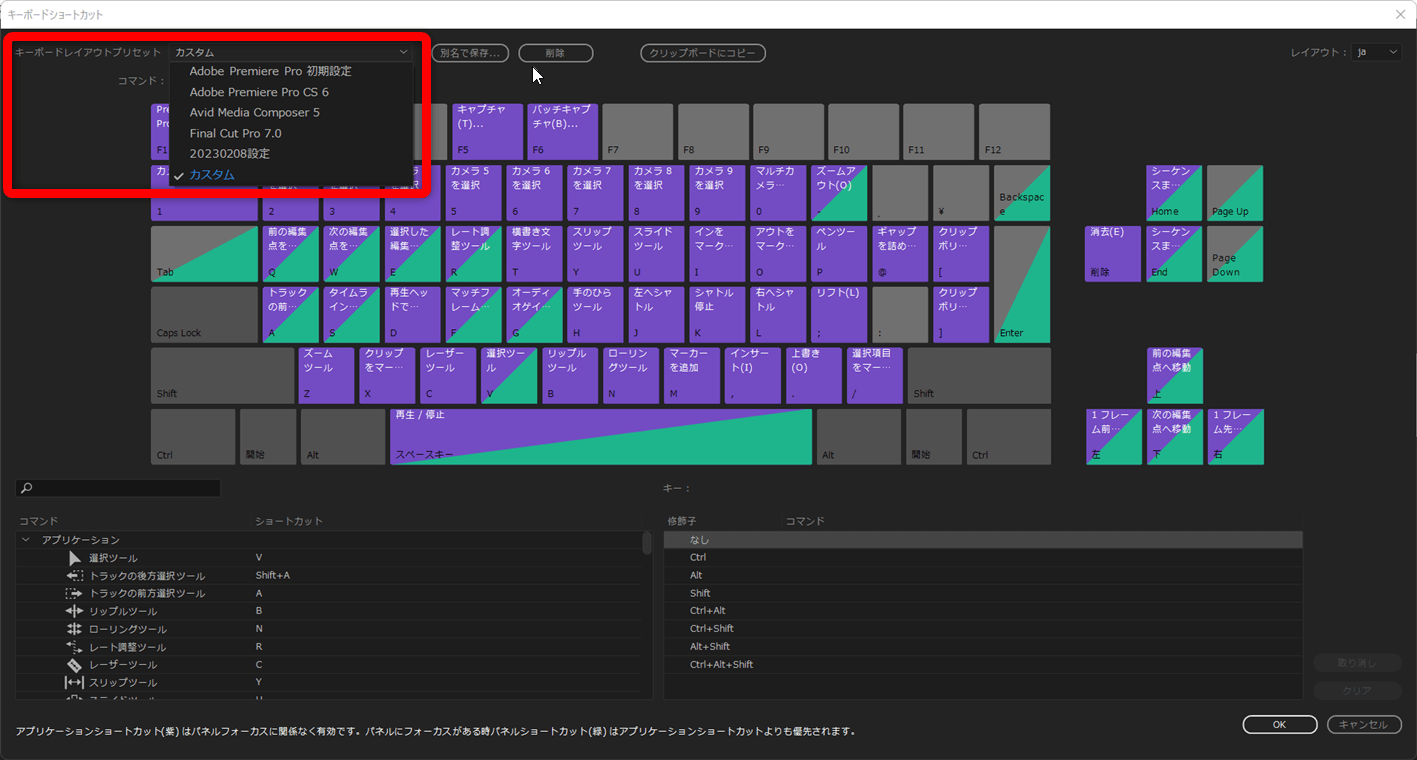Click the 削除 button
The image size is (1417, 760).
pyautogui.click(x=556, y=53)
